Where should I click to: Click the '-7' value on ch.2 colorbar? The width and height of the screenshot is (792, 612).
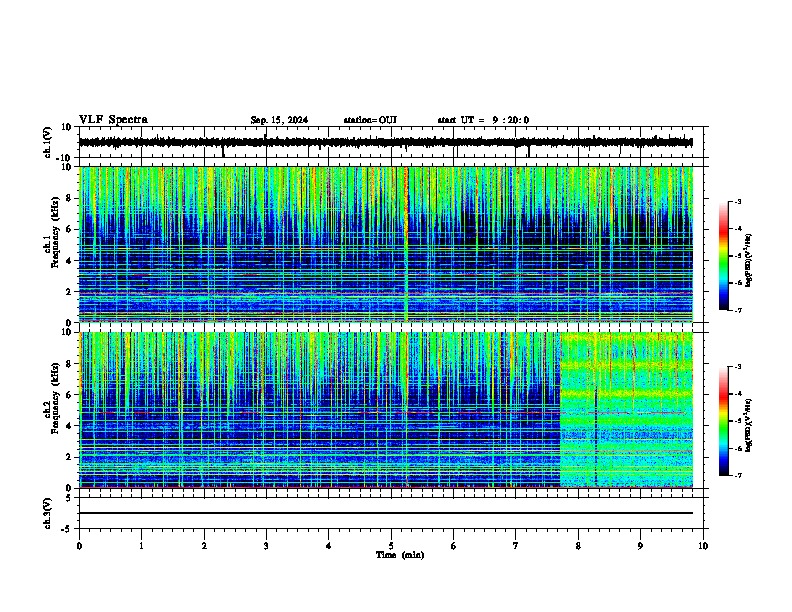[x=737, y=475]
